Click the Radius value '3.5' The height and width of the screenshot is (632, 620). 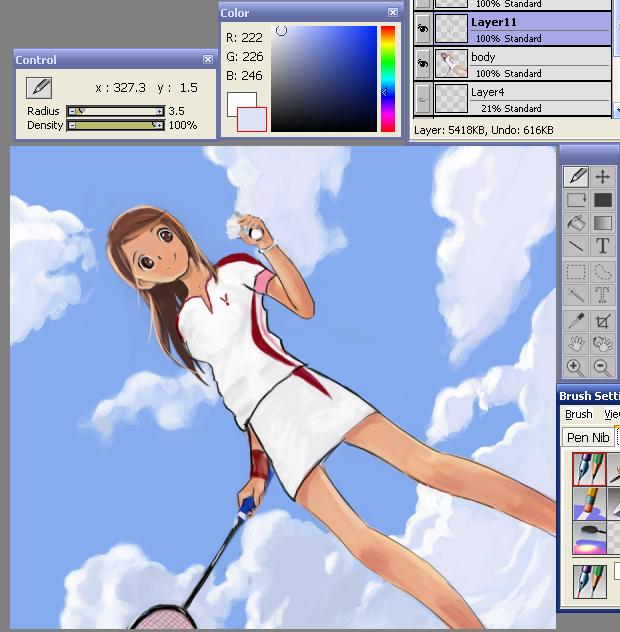point(177,111)
